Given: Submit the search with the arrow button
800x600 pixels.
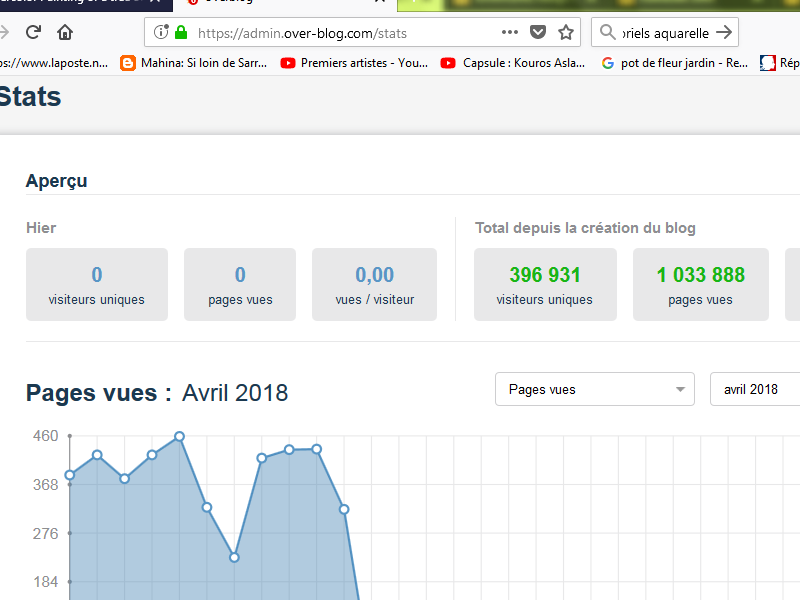Looking at the screenshot, I should pos(724,33).
